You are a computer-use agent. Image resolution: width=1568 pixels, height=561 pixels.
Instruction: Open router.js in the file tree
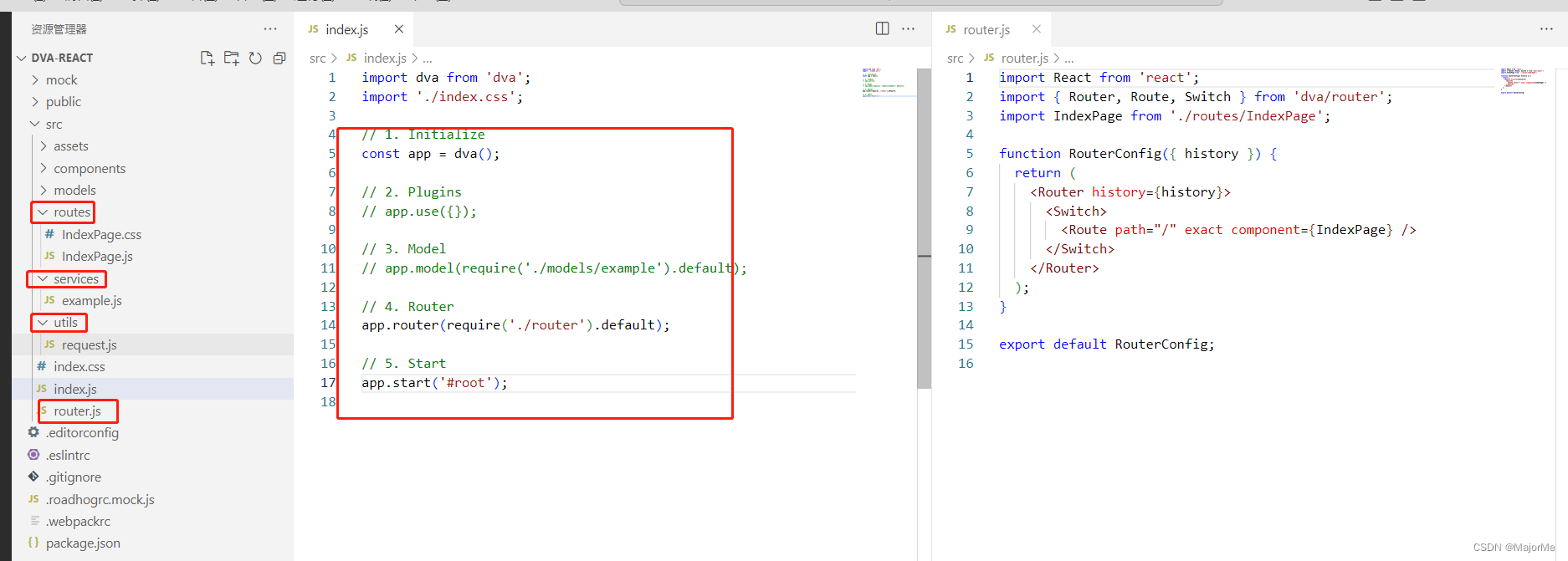click(x=152, y=411)
